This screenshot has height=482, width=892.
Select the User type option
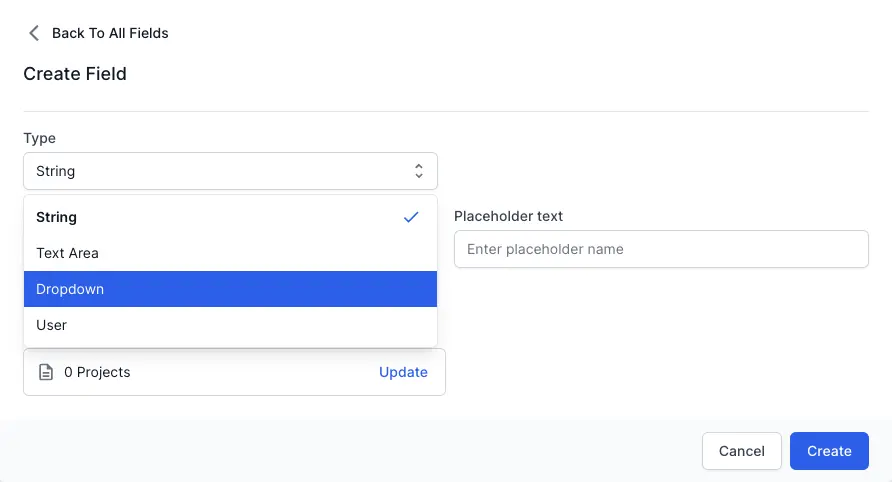coord(52,325)
